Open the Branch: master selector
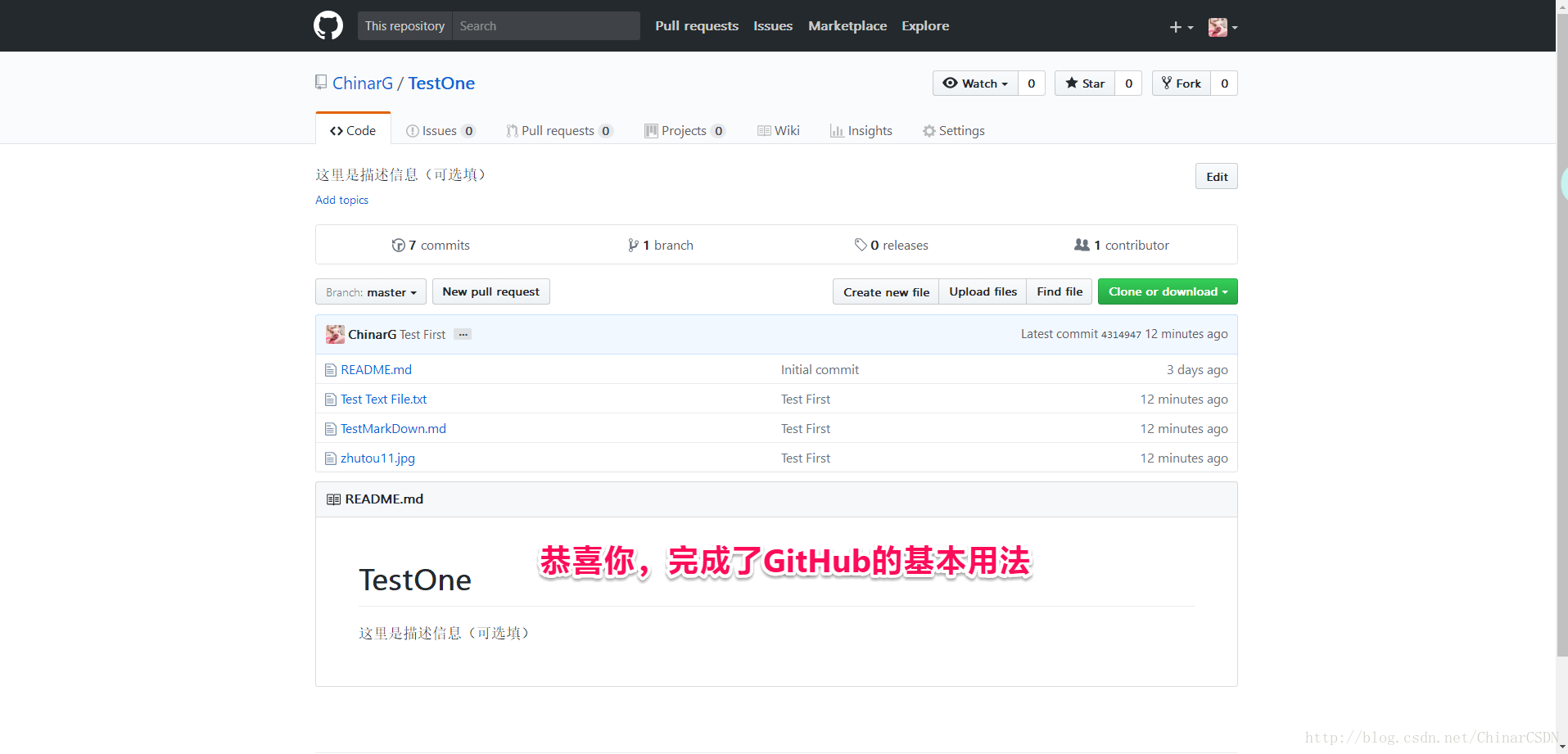The height and width of the screenshot is (754, 1568). point(371,292)
